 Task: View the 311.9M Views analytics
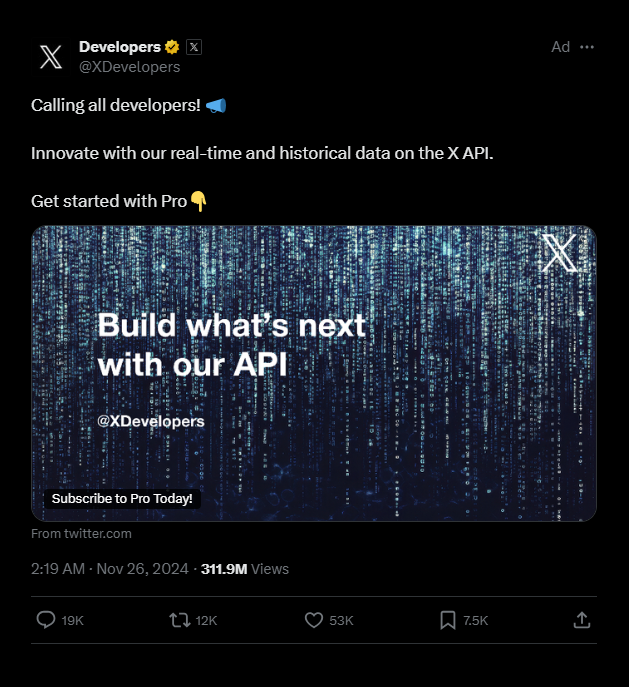(x=244, y=569)
